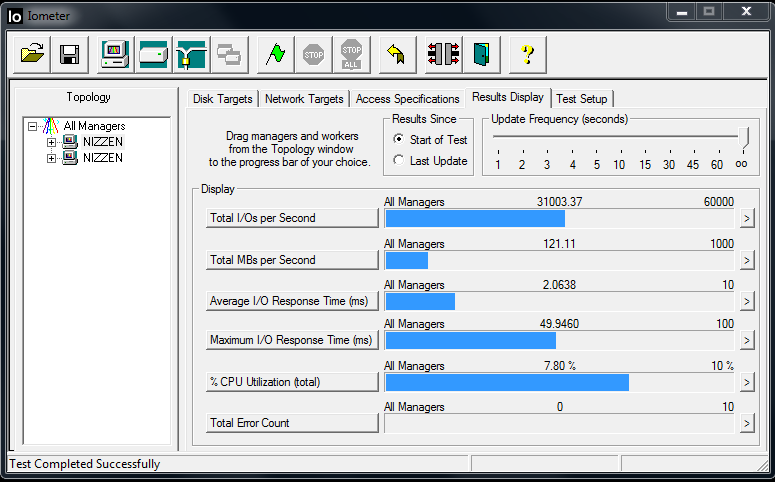Viewport: 775px width, 482px height.
Task: Click Maximum I/O Response Time button
Action: tap(292, 340)
